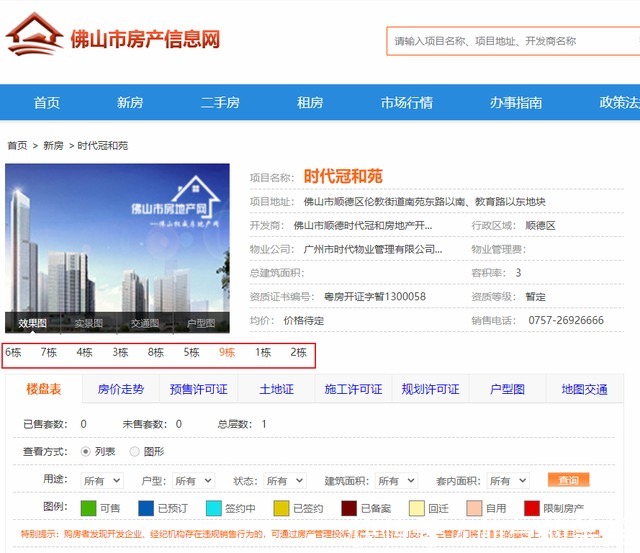Click the dark red 已备案 legend swatch
Screen dimensions: 640x553
click(x=349, y=509)
